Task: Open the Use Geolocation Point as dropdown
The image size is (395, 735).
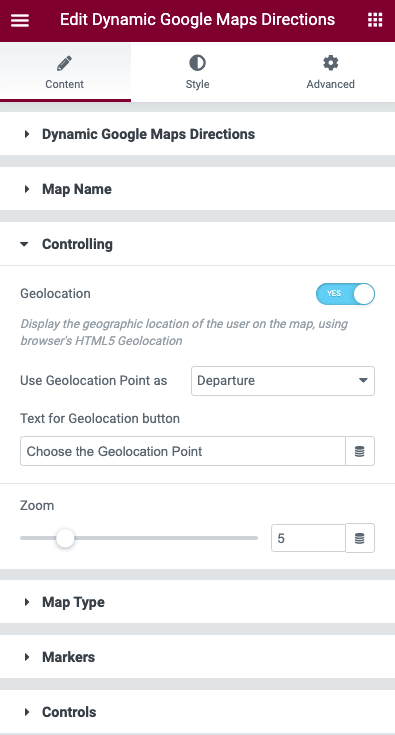Action: (283, 381)
